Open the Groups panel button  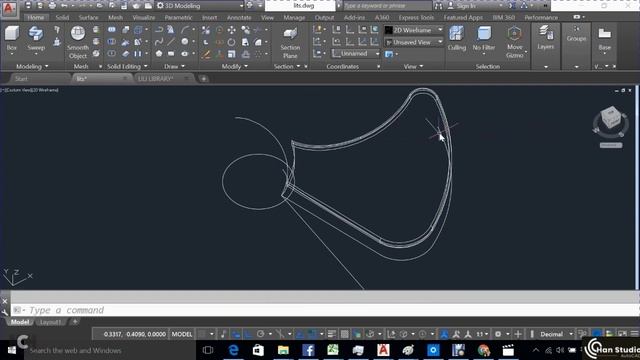(x=576, y=34)
